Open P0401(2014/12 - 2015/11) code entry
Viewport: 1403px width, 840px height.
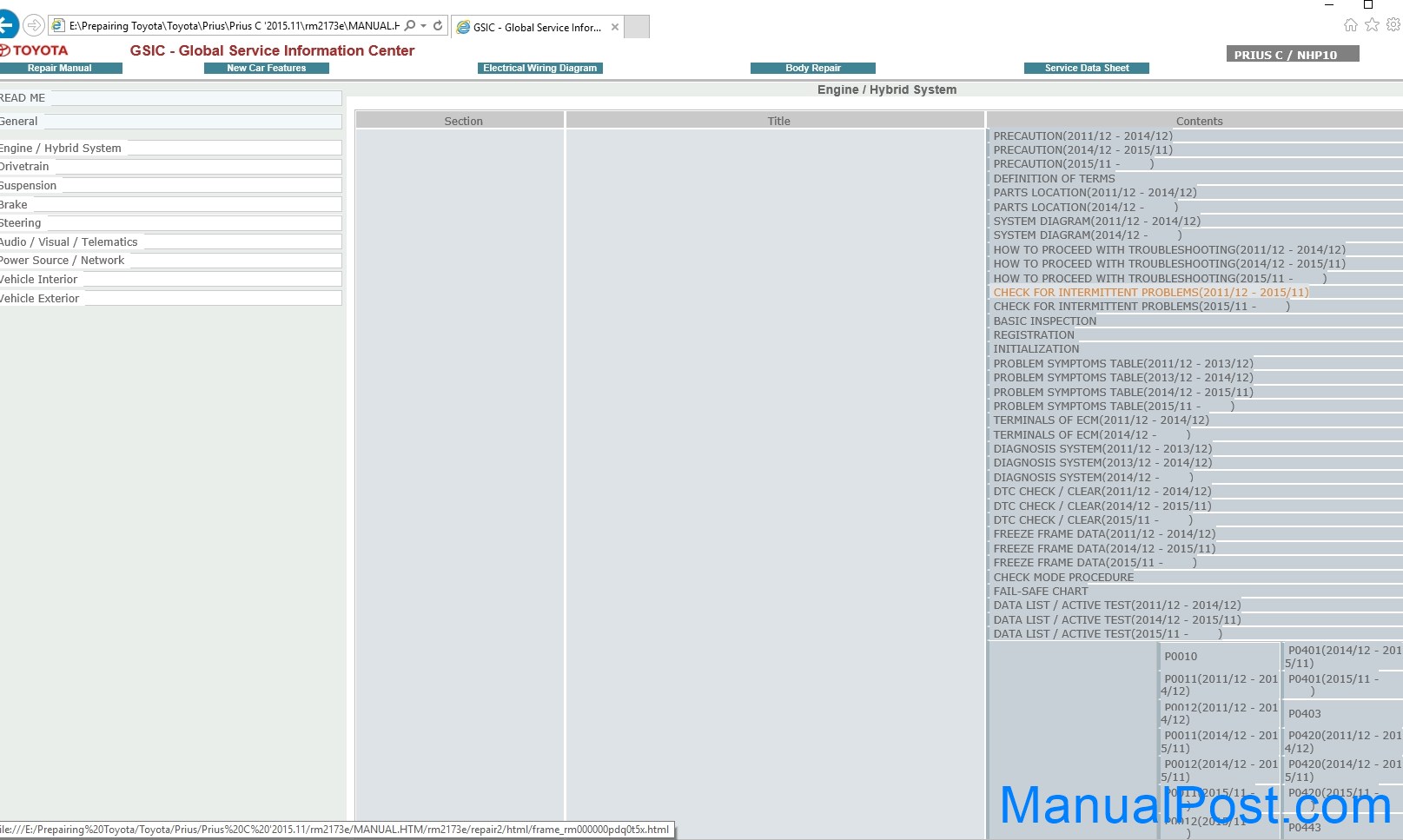pyautogui.click(x=1343, y=657)
